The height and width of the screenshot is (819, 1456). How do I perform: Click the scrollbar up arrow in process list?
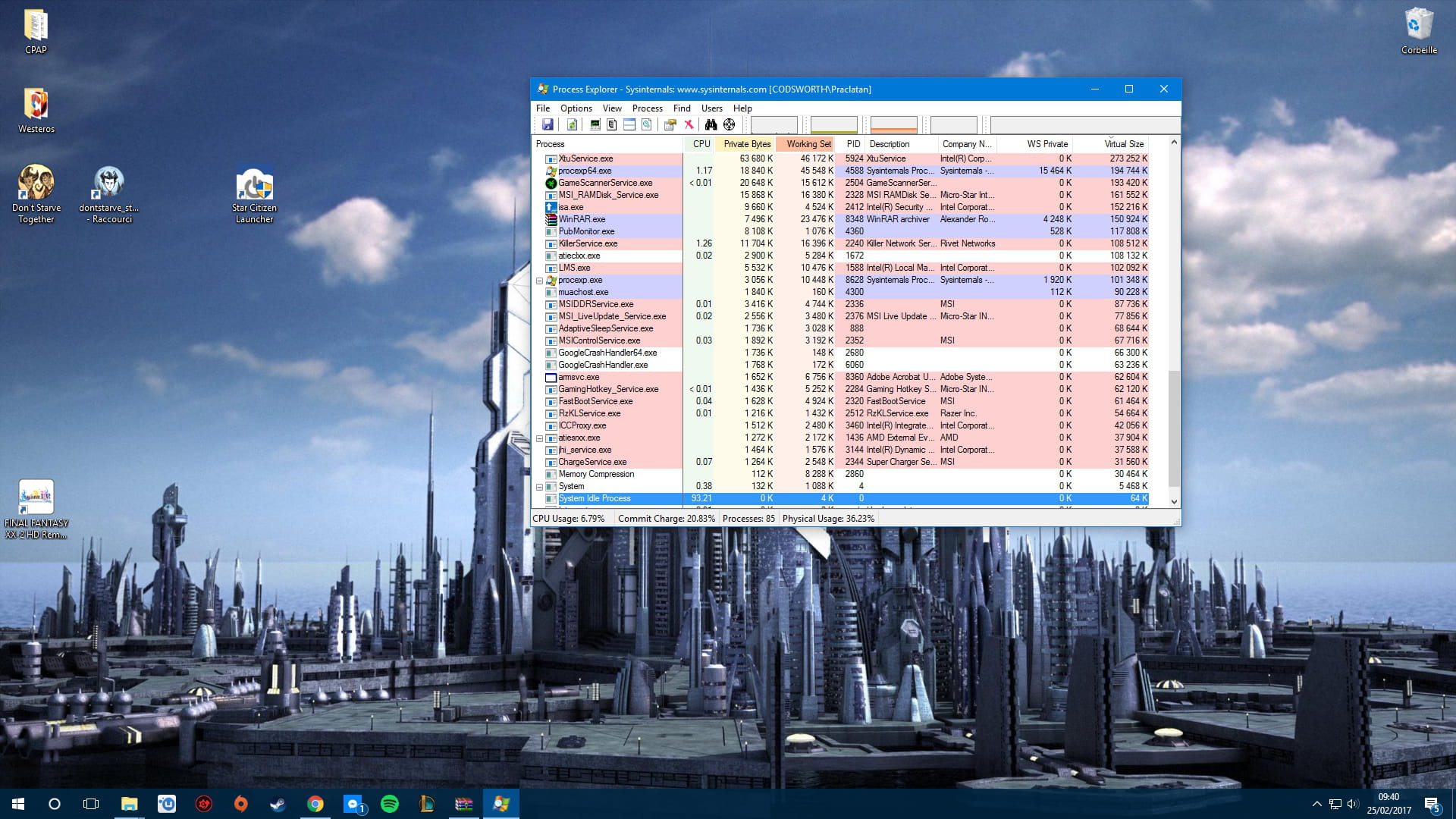(x=1174, y=143)
